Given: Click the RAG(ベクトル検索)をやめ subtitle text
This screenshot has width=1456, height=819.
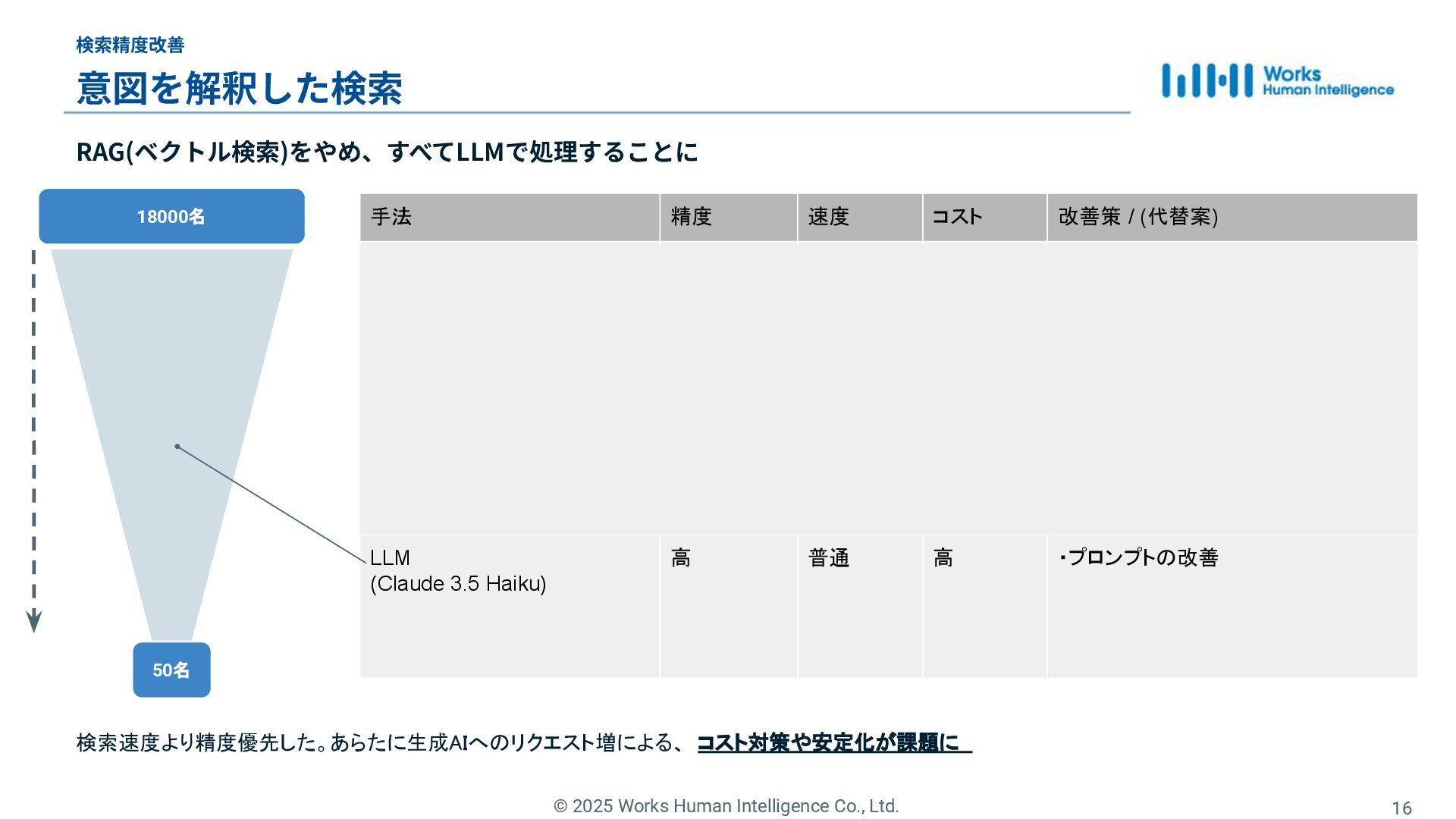Looking at the screenshot, I should click(x=387, y=152).
